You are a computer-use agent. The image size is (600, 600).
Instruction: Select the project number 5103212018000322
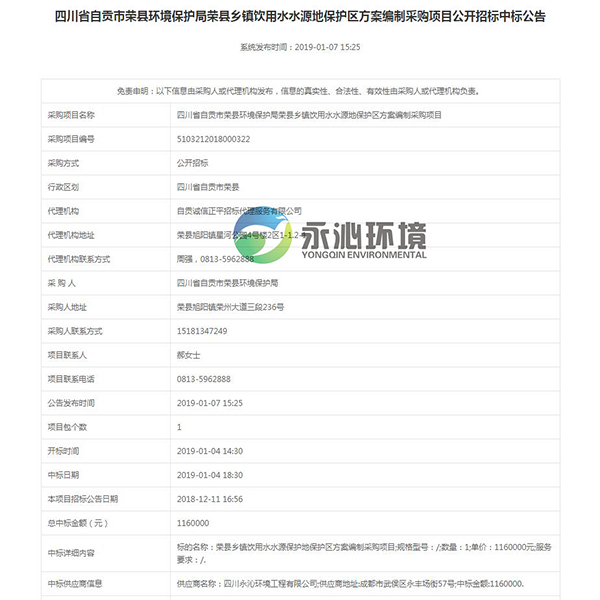(213, 139)
